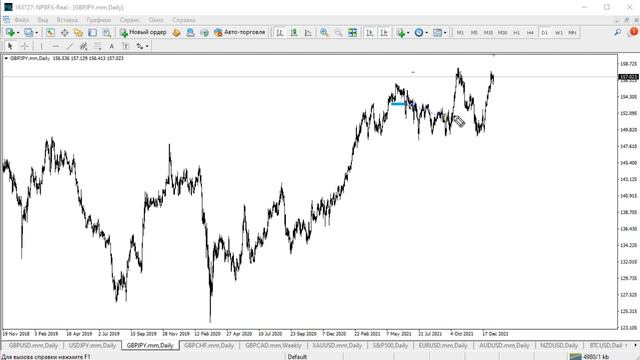The height and width of the screenshot is (360, 640).
Task: Select the equidistant channel tool
Action: pyautogui.click(x=84, y=46)
